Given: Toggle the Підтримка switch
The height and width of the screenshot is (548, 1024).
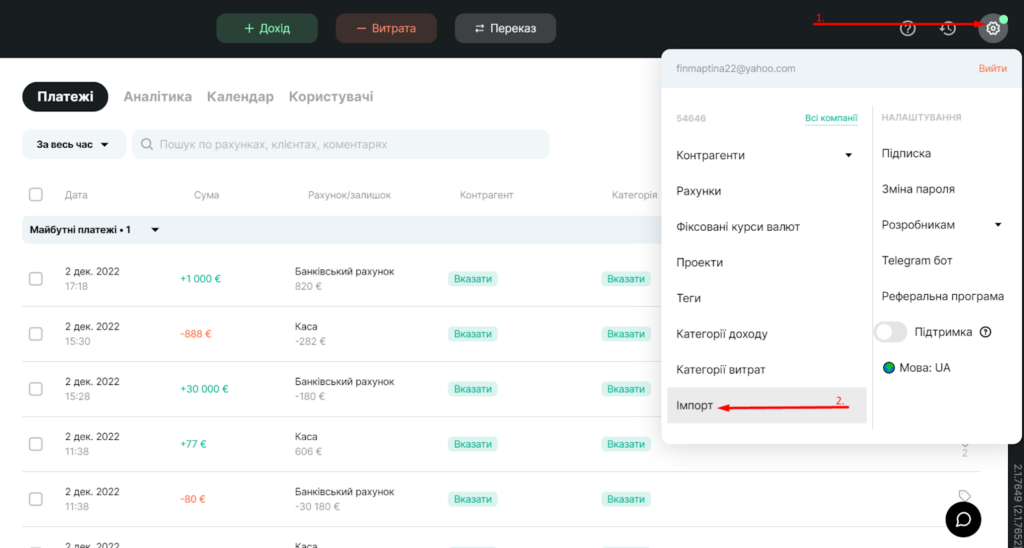Looking at the screenshot, I should tap(891, 332).
